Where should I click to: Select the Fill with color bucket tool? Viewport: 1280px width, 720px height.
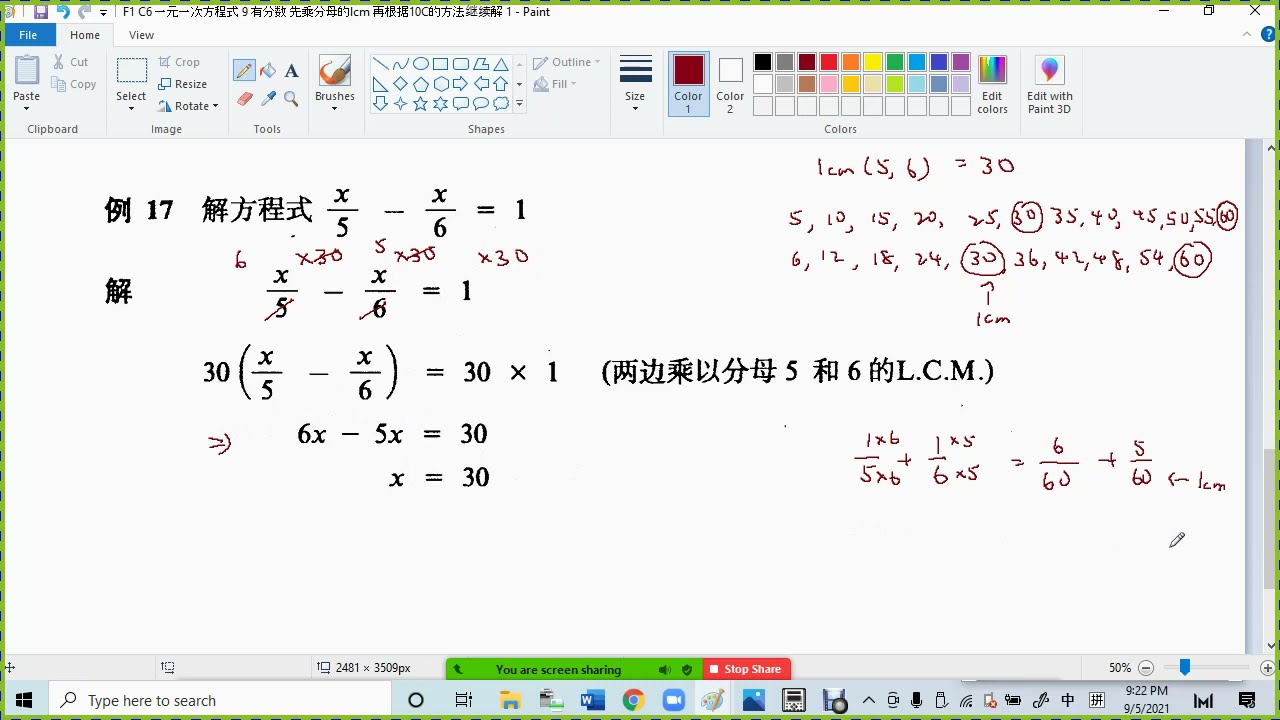(x=268, y=70)
